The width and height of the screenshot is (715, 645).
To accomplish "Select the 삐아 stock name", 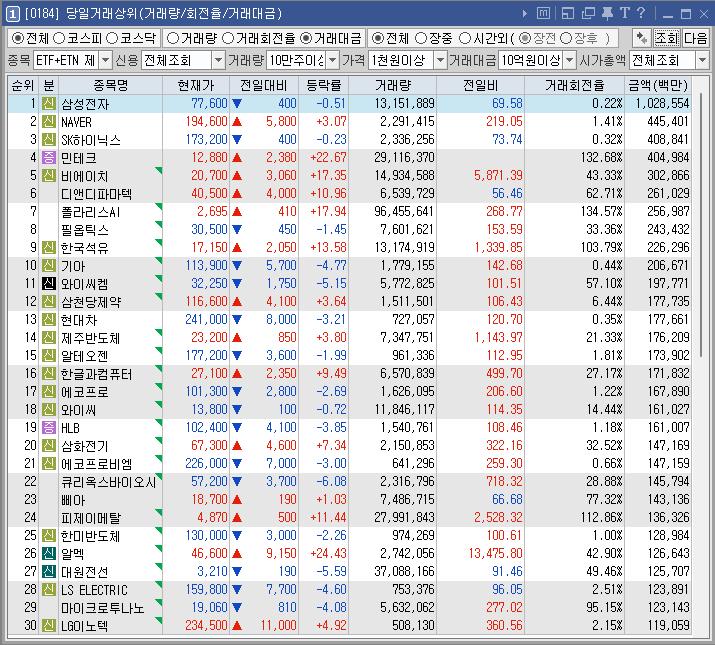I will 73,499.
